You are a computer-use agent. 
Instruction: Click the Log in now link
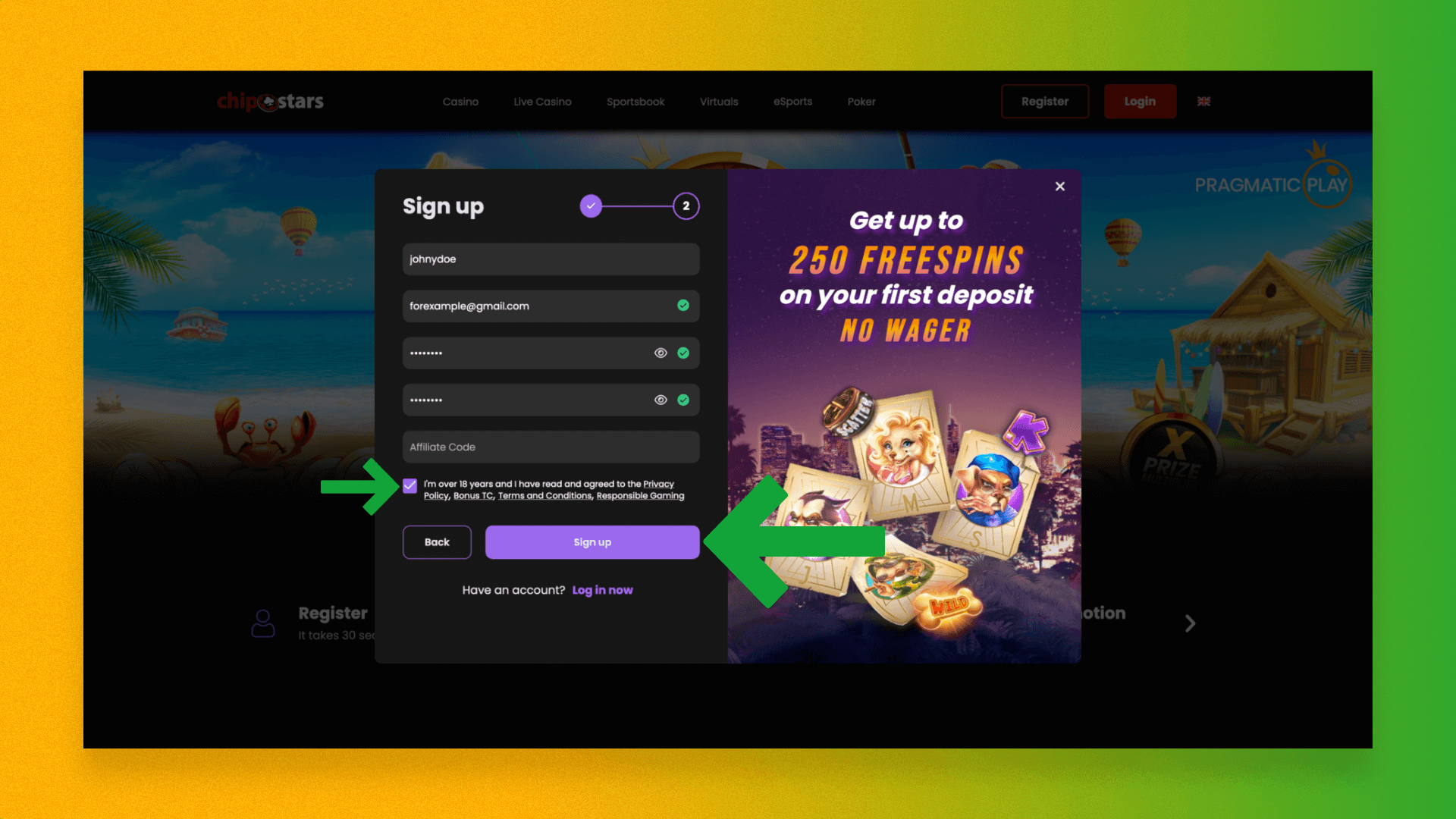click(602, 590)
